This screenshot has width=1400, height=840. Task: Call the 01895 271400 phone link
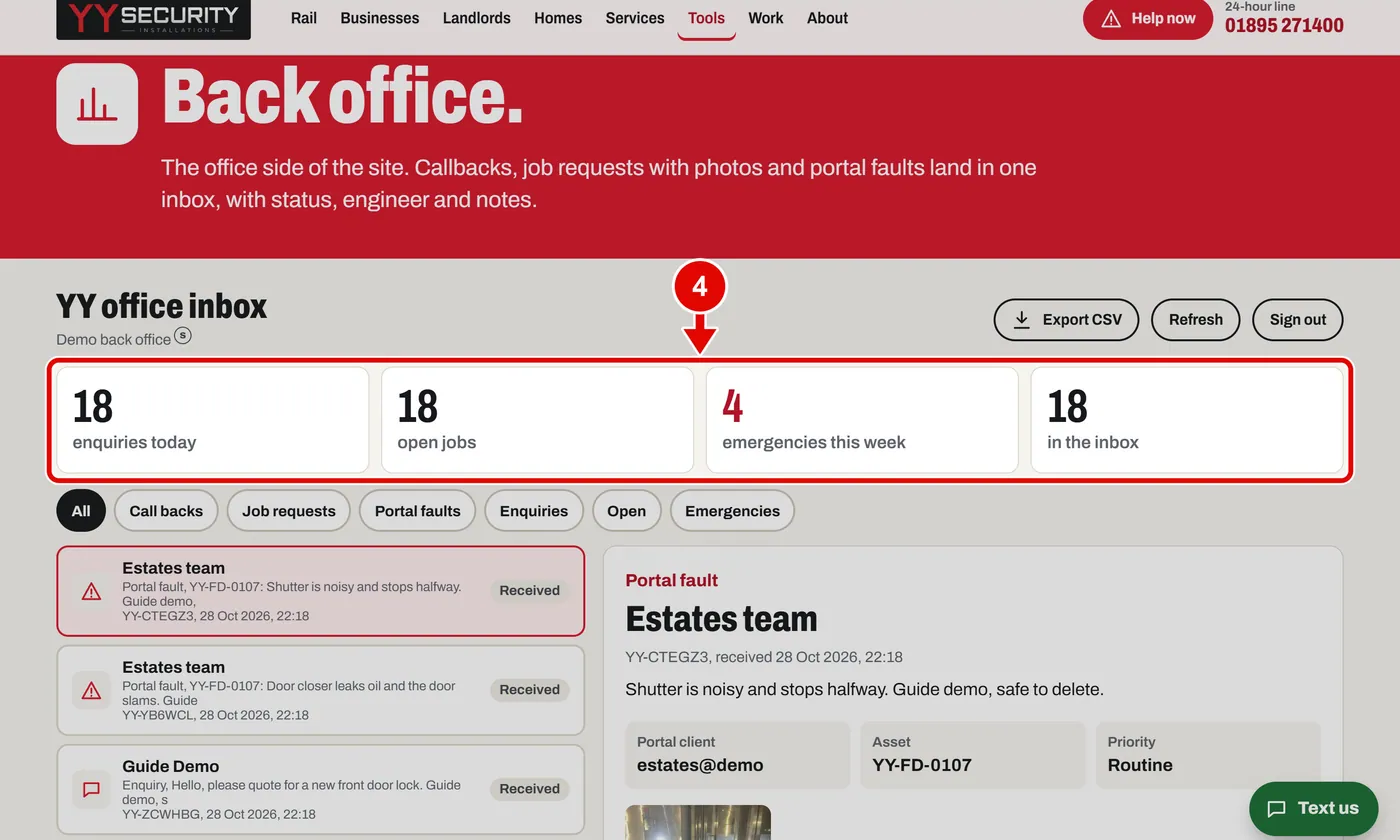click(1284, 26)
